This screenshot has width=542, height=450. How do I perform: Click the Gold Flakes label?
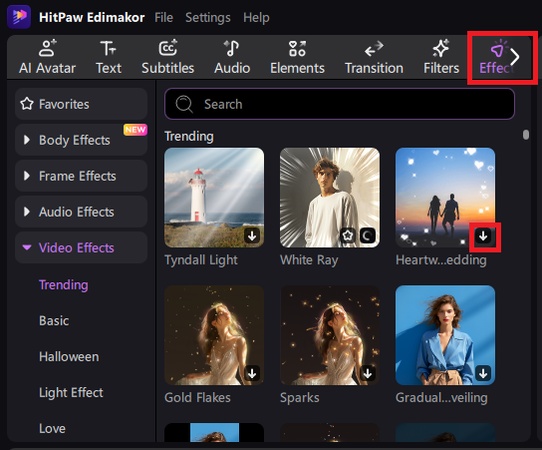[x=197, y=397]
